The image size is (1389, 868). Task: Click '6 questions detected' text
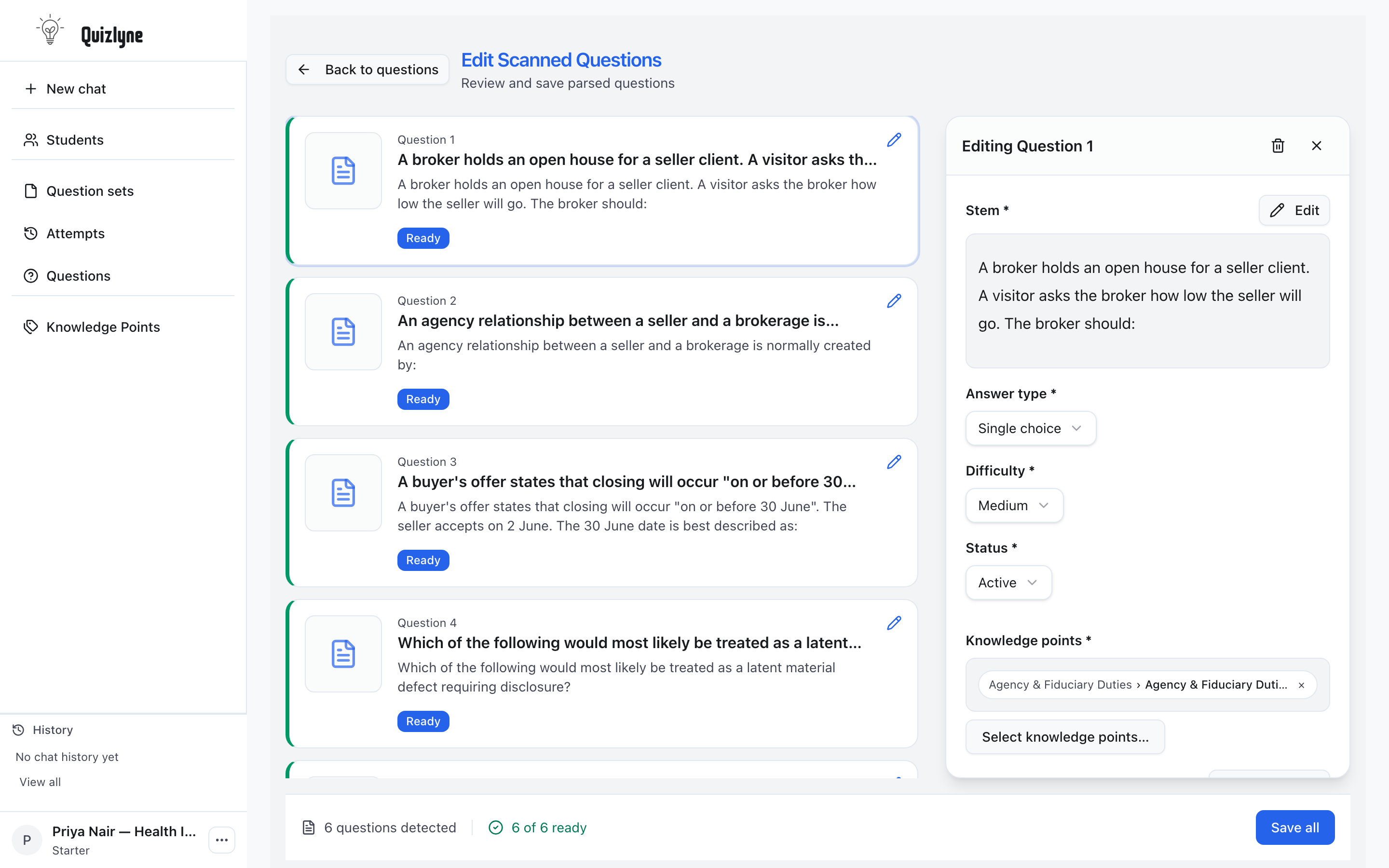(x=390, y=827)
